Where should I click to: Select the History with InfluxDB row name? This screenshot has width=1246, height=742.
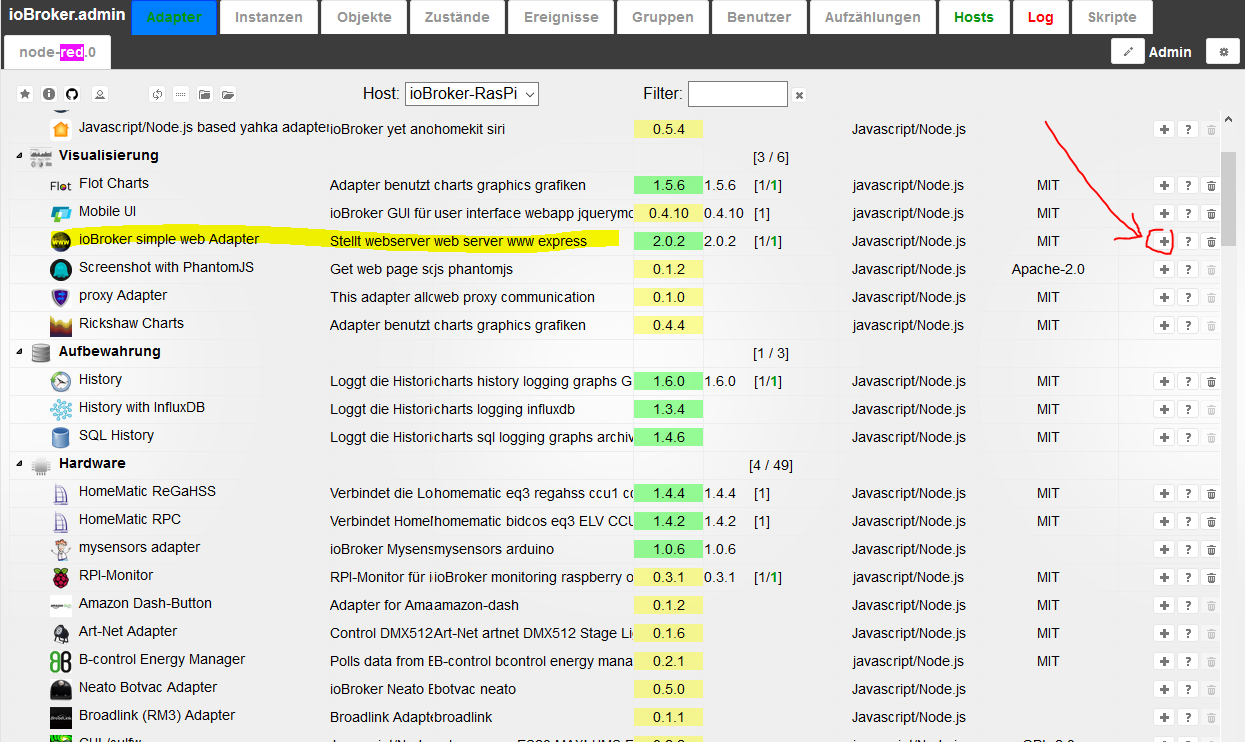coord(144,407)
